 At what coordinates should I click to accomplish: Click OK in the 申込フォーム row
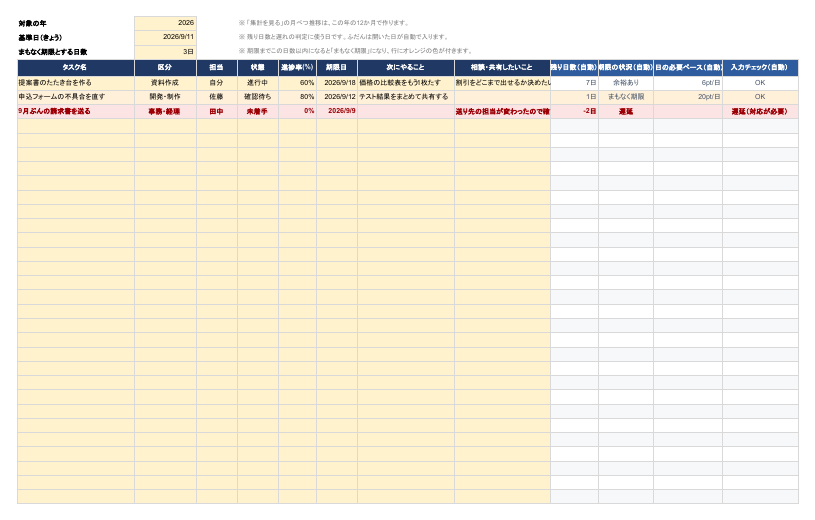(760, 97)
